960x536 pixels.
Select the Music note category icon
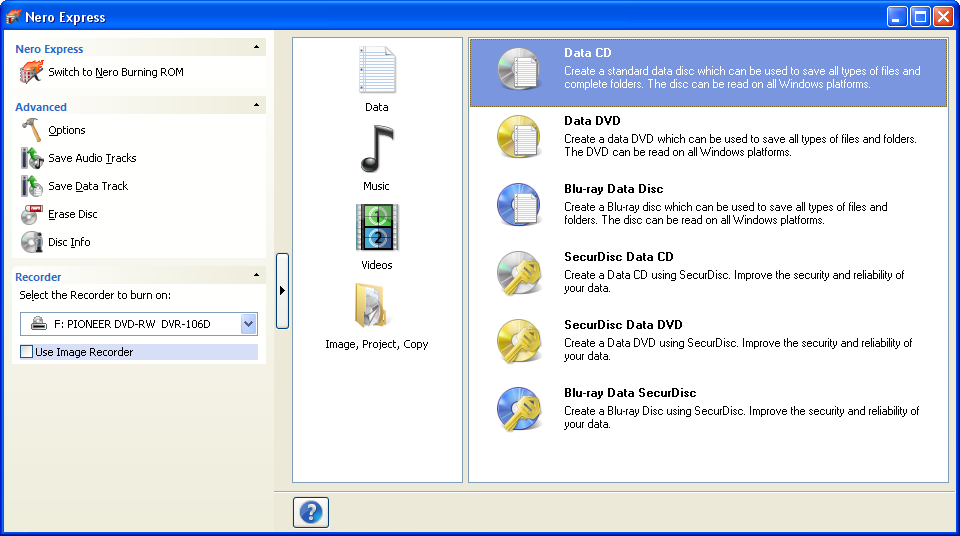[x=377, y=148]
